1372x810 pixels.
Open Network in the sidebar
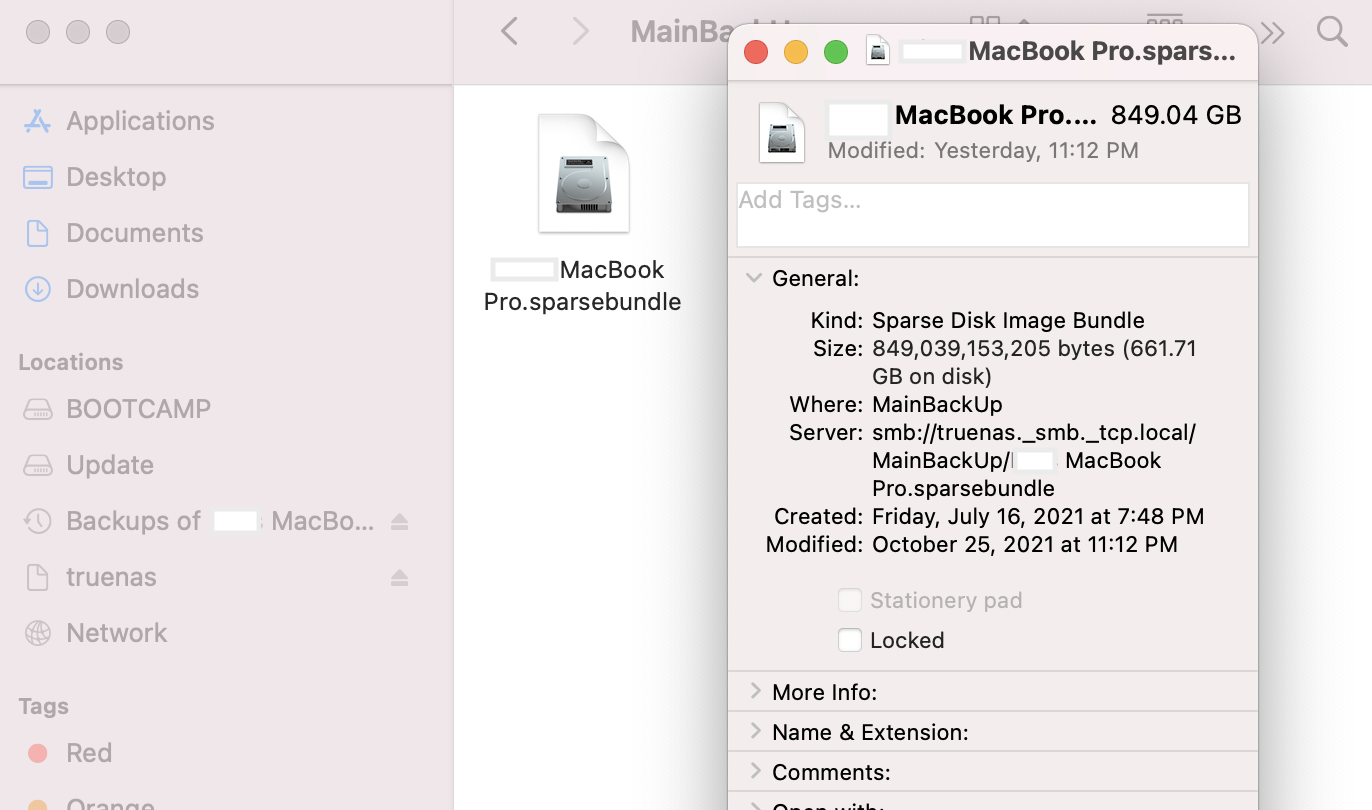pyautogui.click(x=117, y=633)
